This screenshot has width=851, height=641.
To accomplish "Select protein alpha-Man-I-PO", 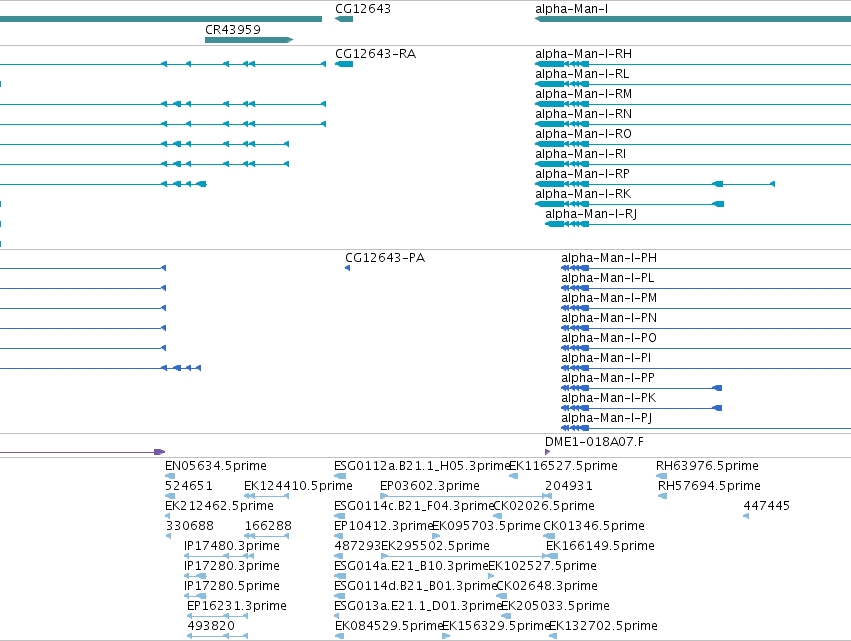I will pos(609,338).
